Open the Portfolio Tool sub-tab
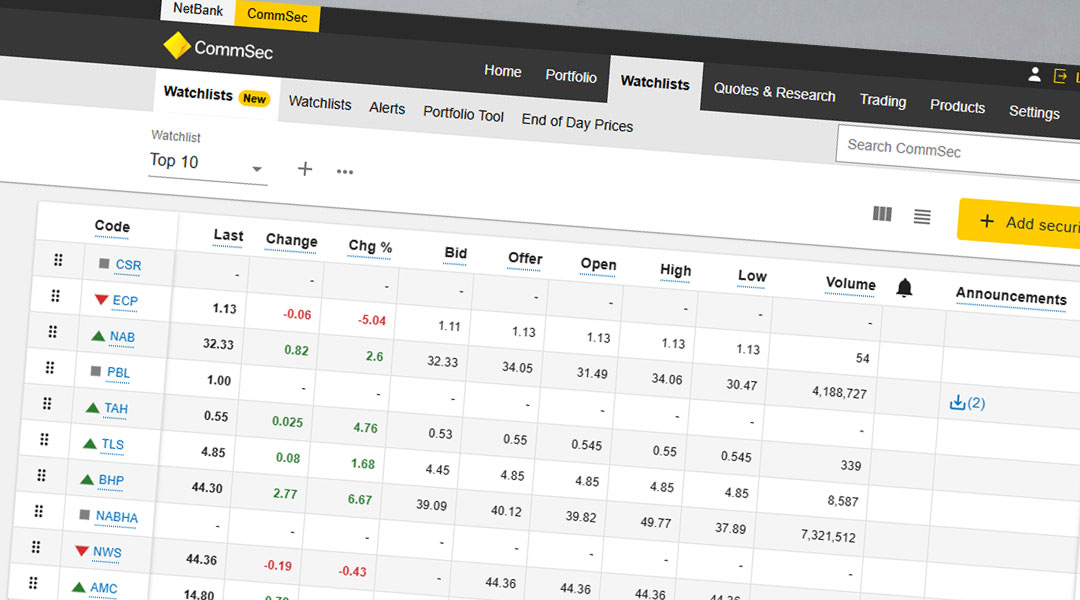 point(463,114)
